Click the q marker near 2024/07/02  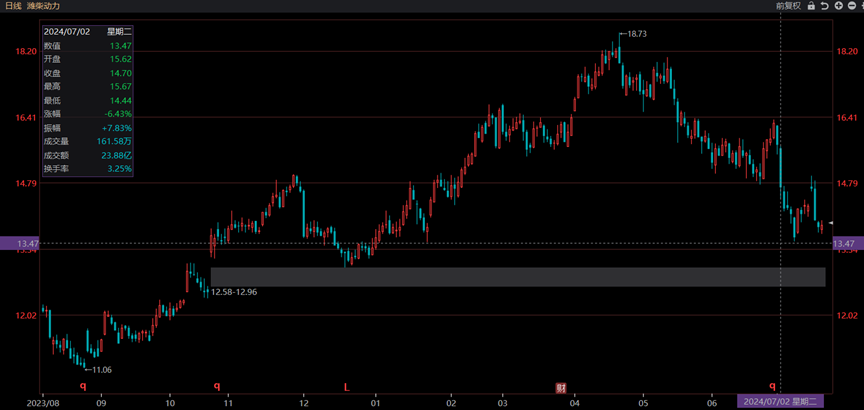click(772, 386)
